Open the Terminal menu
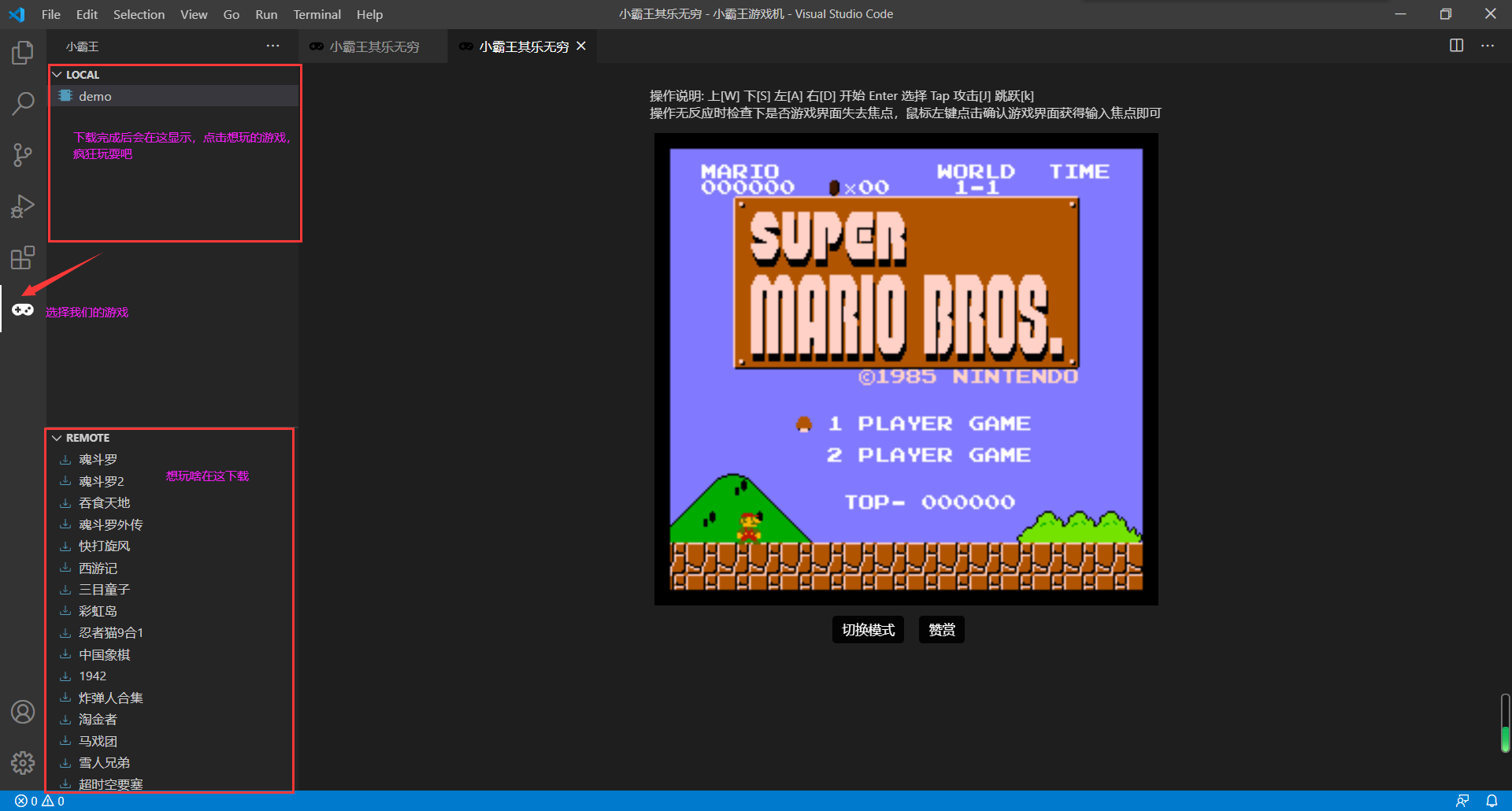The image size is (1512, 811). [x=317, y=14]
